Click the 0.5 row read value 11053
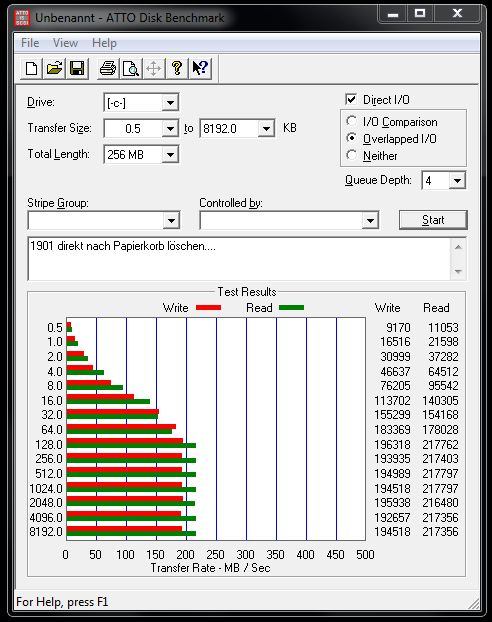Image resolution: width=492 pixels, height=622 pixels. 443,328
